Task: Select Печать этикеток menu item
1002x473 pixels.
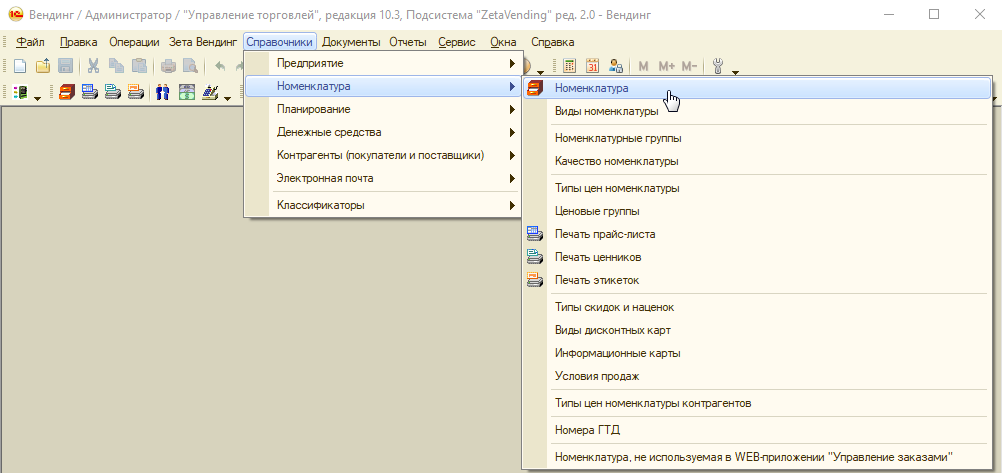Action: (x=757, y=280)
